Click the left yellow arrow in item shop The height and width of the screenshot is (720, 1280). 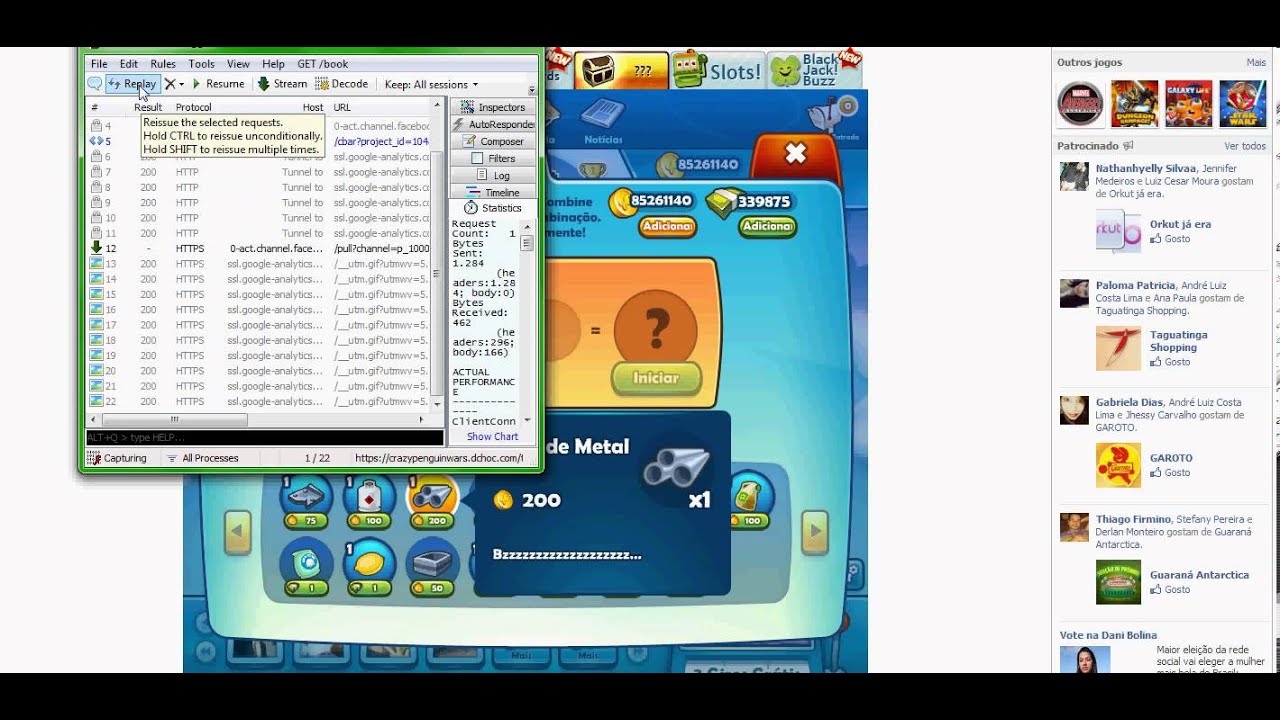(238, 533)
